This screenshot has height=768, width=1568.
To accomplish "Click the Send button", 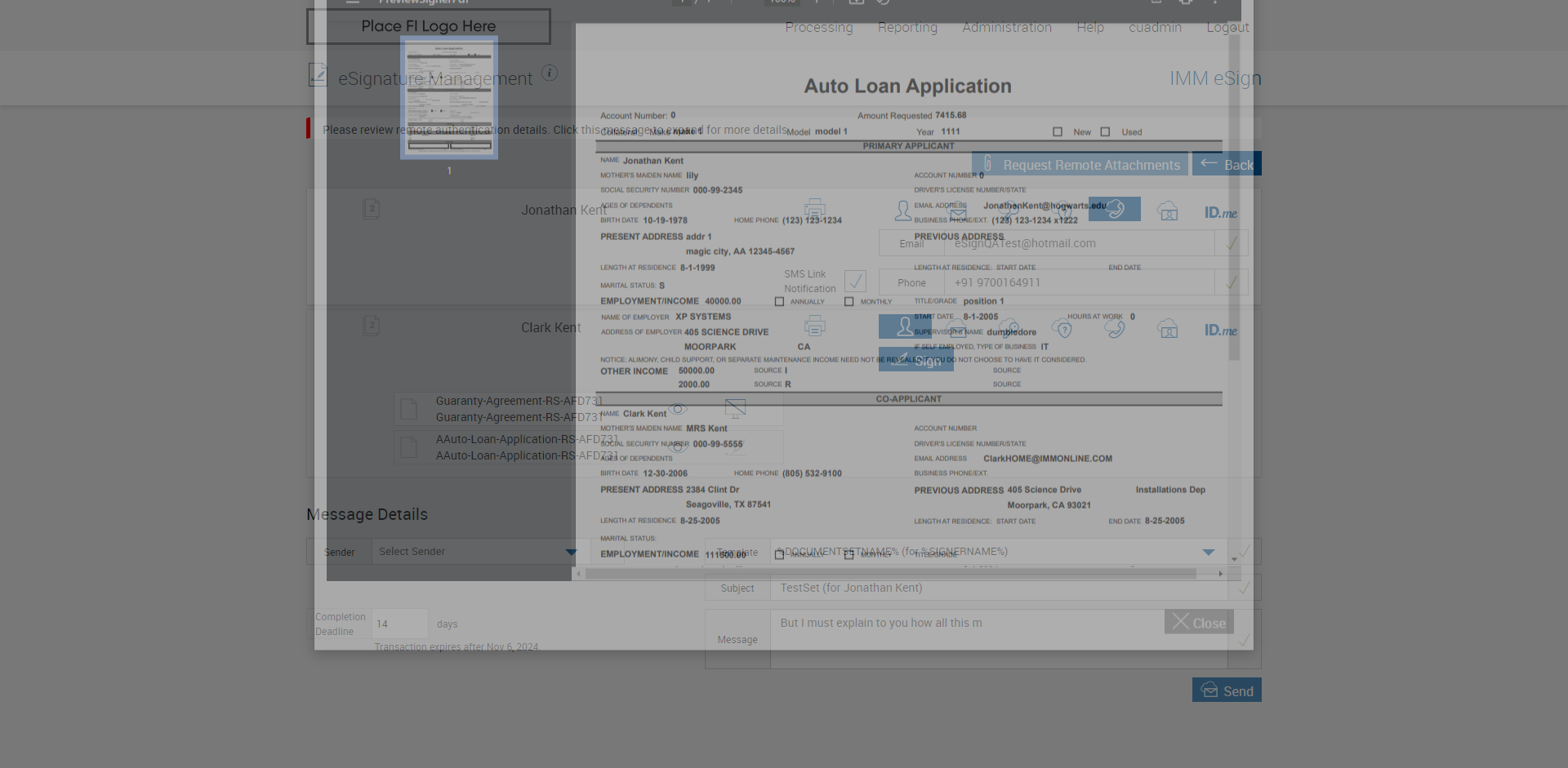I will click(1227, 690).
